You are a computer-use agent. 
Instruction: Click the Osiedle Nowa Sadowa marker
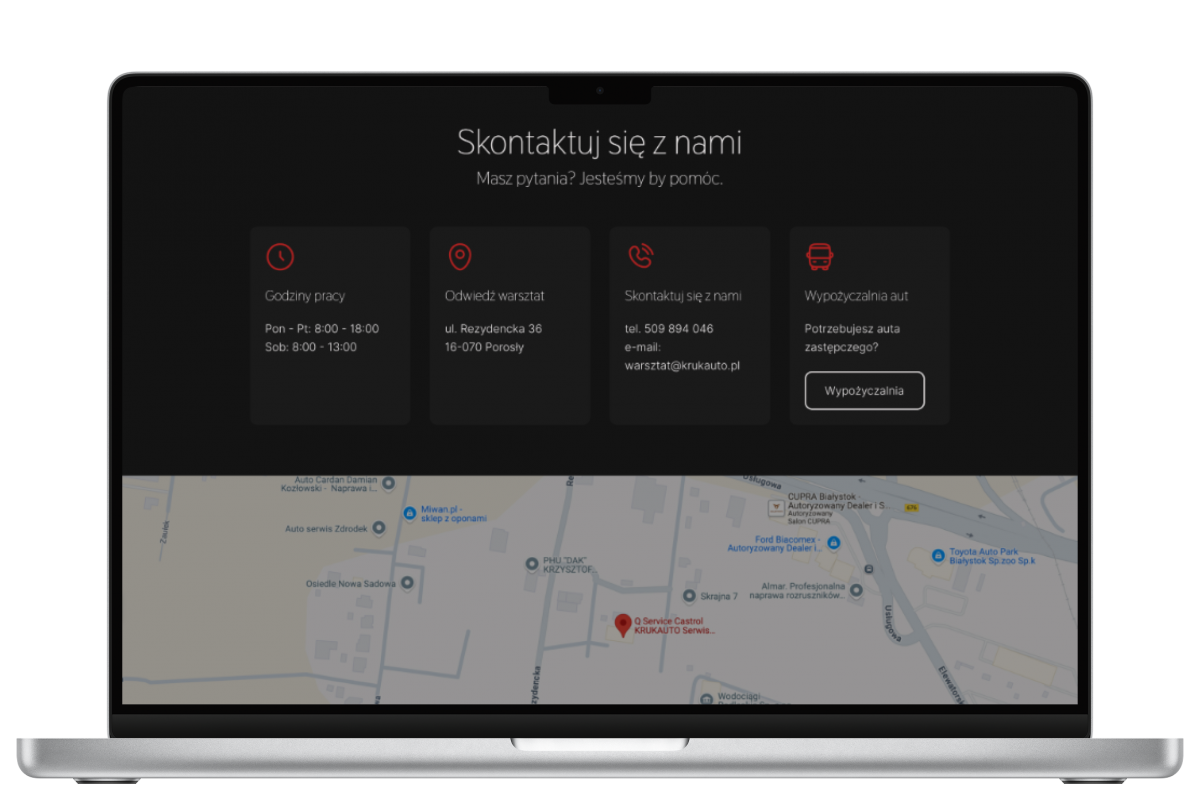(407, 582)
